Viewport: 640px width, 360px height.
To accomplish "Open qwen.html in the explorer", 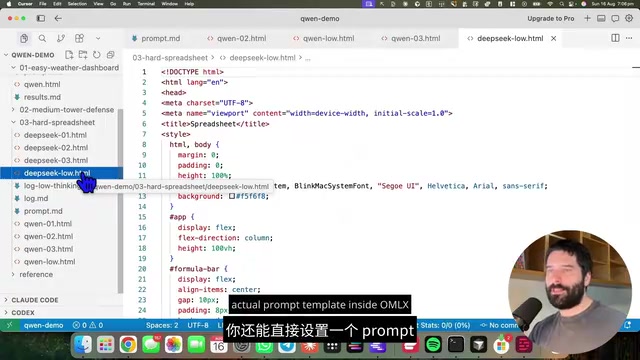I will click(42, 84).
